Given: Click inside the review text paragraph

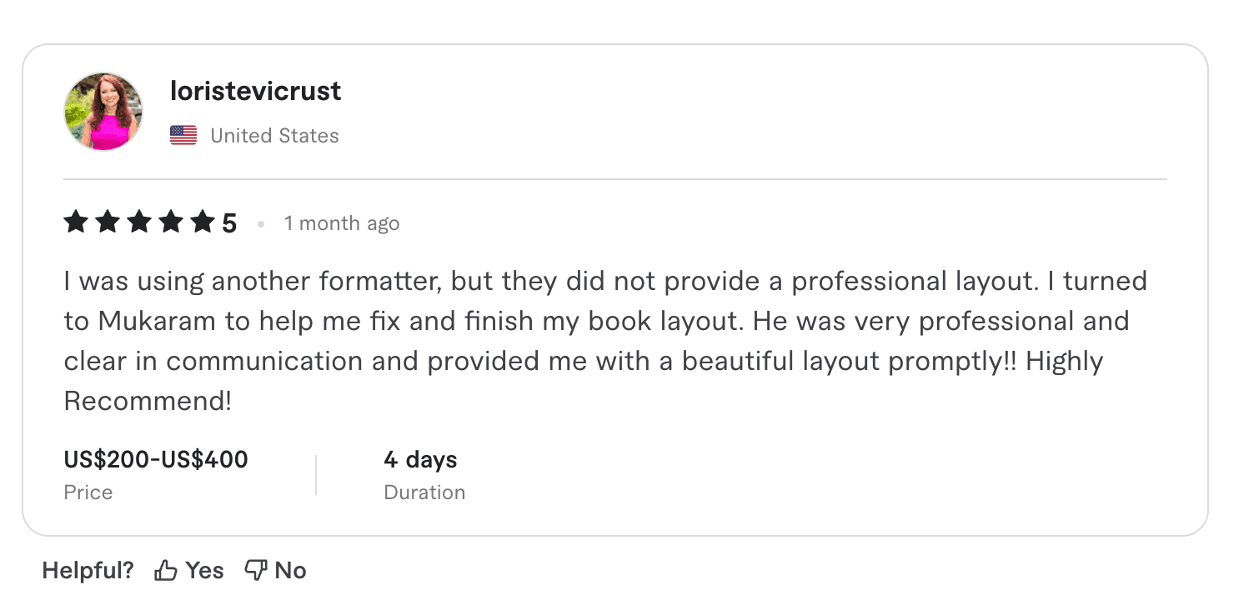Looking at the screenshot, I should (x=600, y=340).
